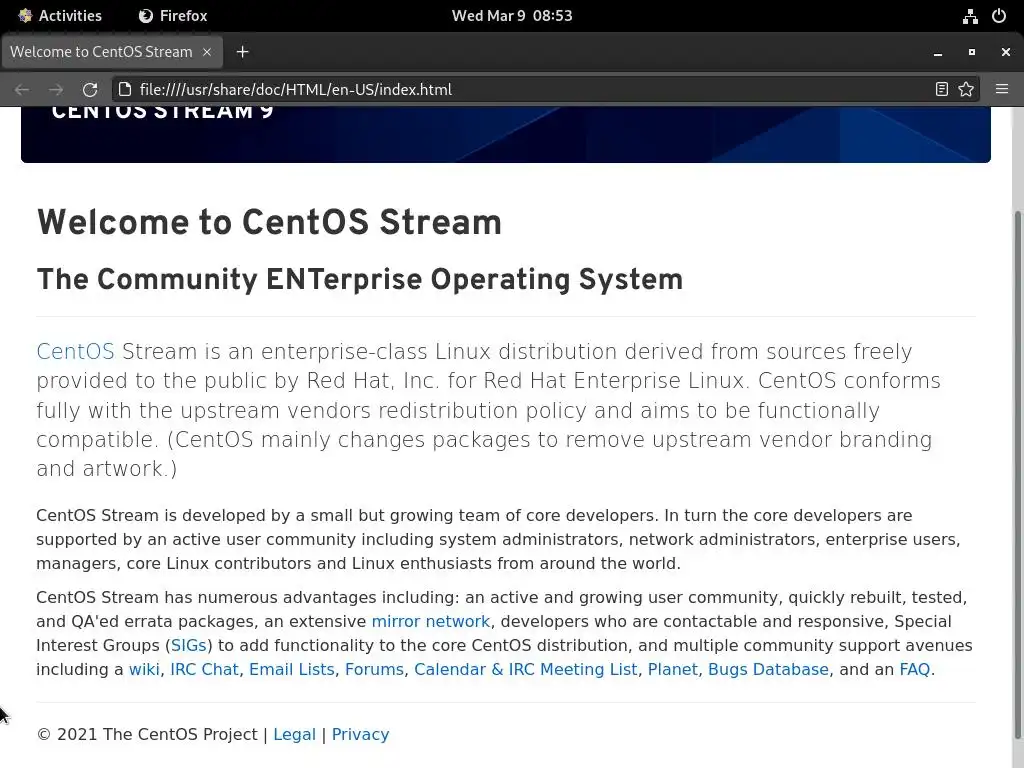Close the Welcome to CentOS Stream tab
Image resolution: width=1024 pixels, height=768 pixels.
pos(207,52)
